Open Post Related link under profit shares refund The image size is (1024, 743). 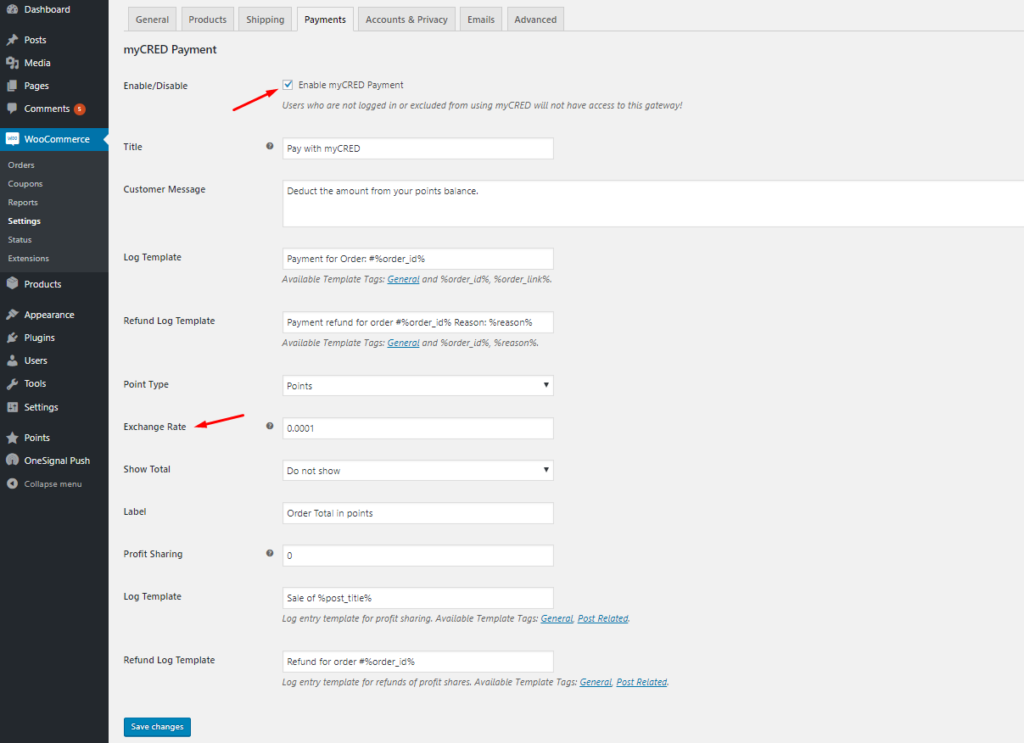click(x=642, y=682)
